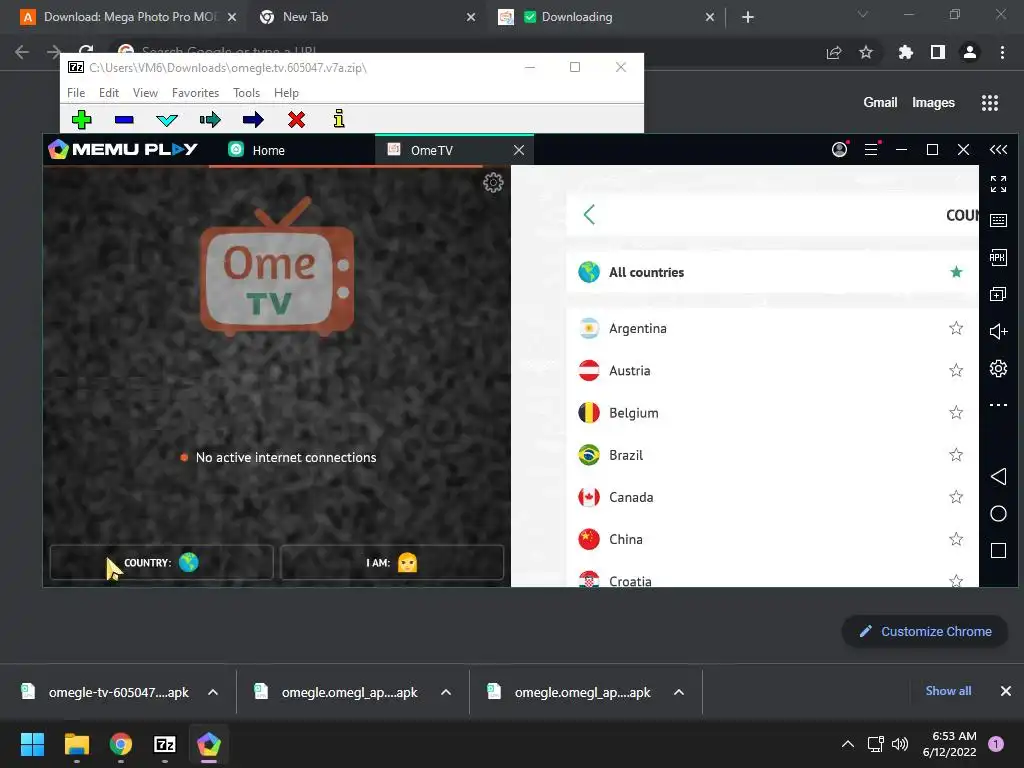The width and height of the screenshot is (1024, 768).
Task: Click the 7-Zip Copy arrow icon
Action: tap(210, 120)
